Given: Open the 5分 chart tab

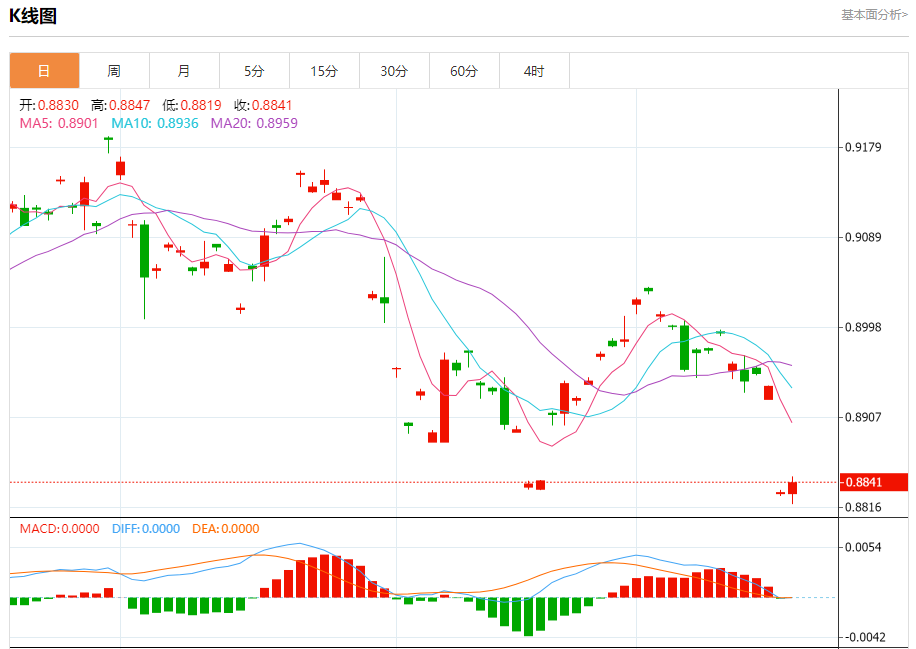Looking at the screenshot, I should click(255, 71).
